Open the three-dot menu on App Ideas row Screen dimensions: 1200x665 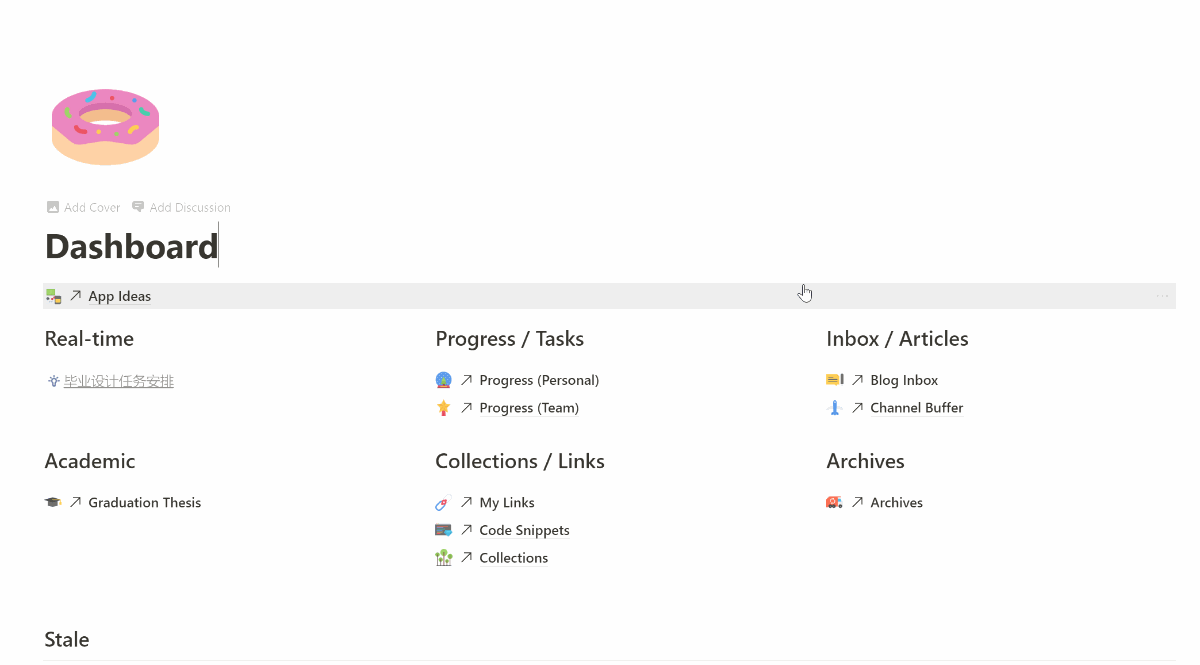point(1162,296)
